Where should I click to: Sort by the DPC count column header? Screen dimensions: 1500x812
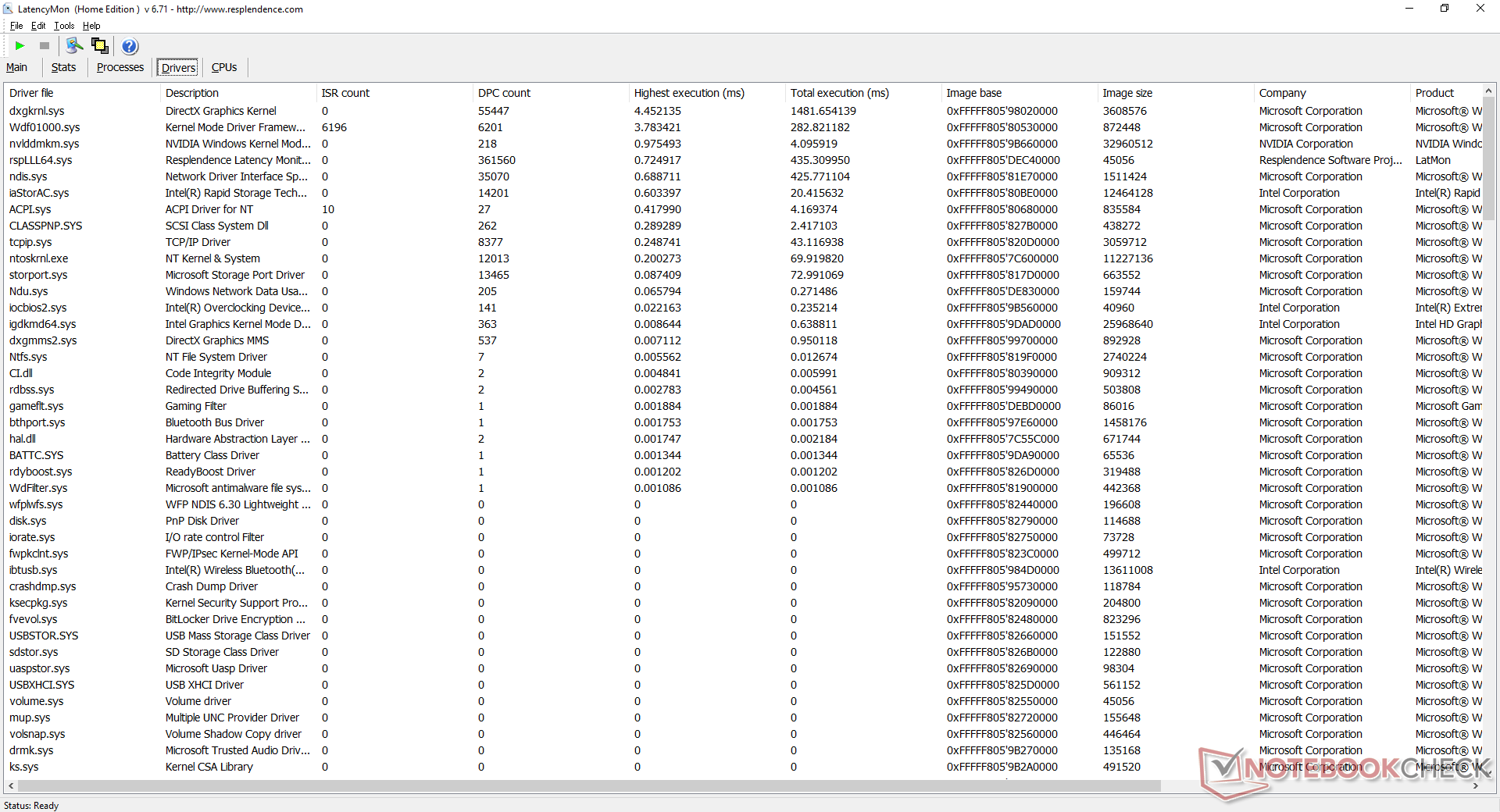point(551,93)
